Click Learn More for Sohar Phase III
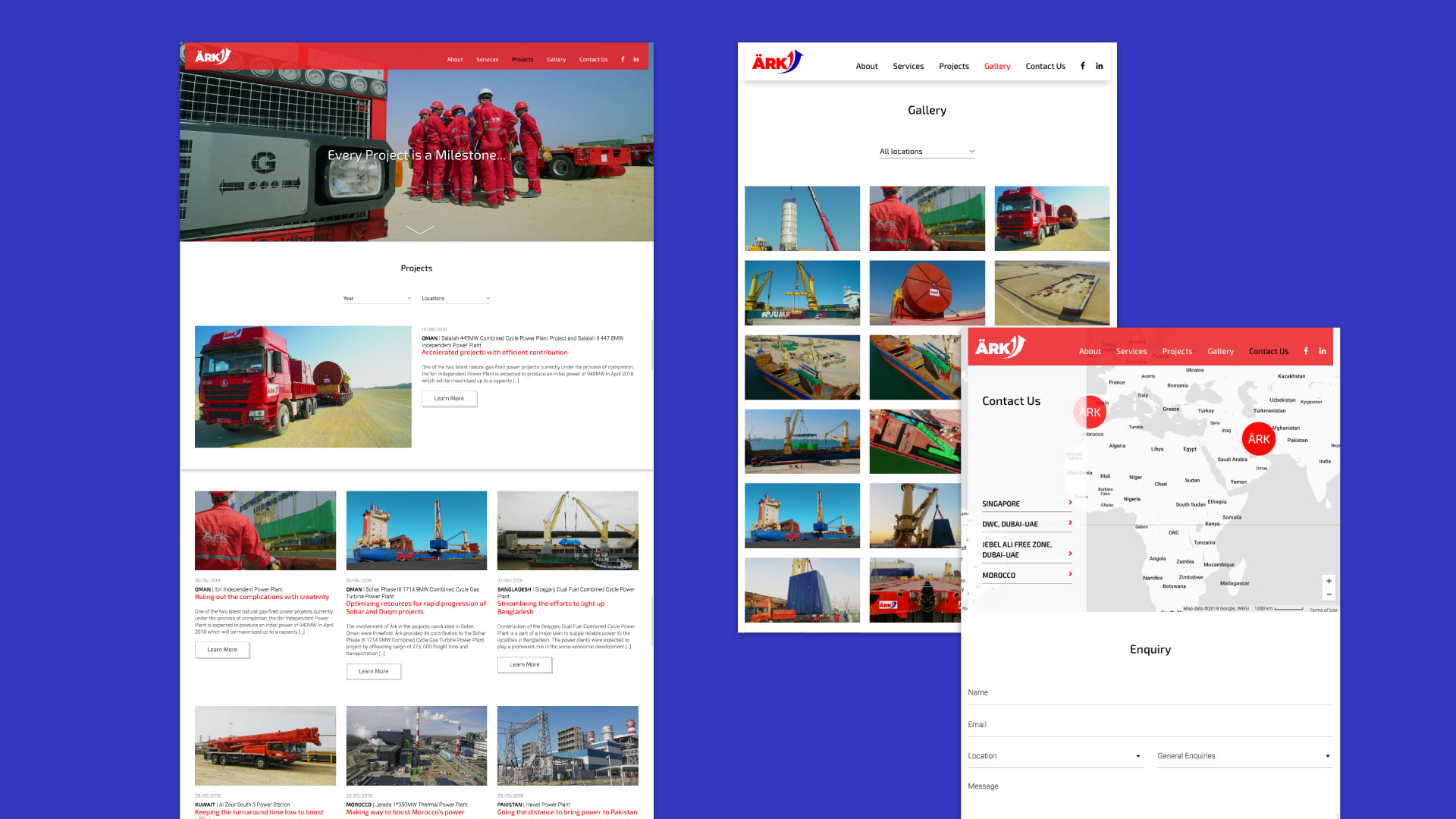The height and width of the screenshot is (819, 1456). [x=373, y=671]
